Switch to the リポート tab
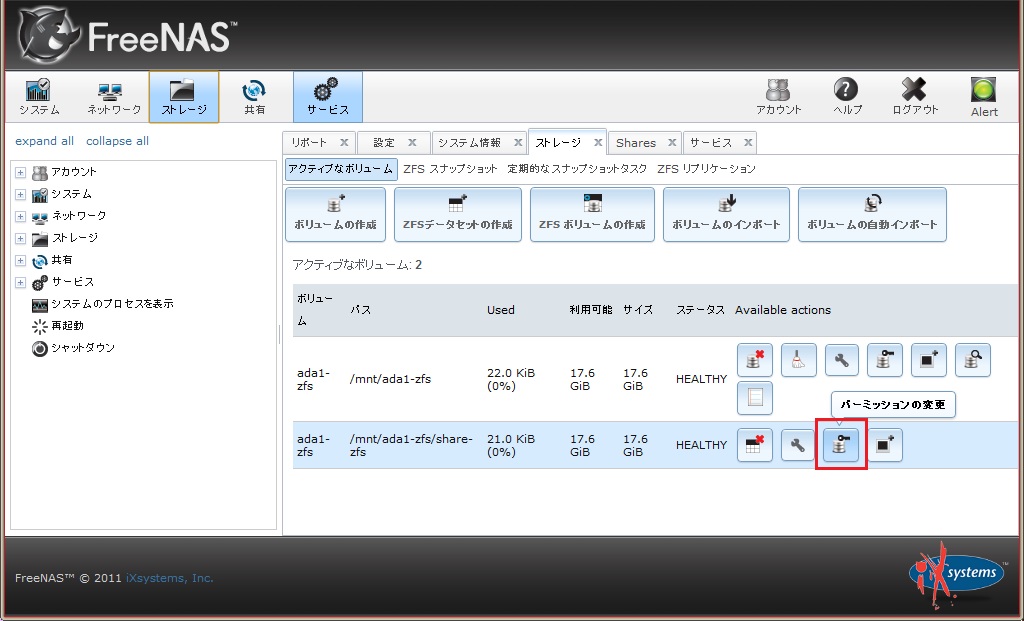Viewport: 1024px width, 621px height. click(310, 143)
